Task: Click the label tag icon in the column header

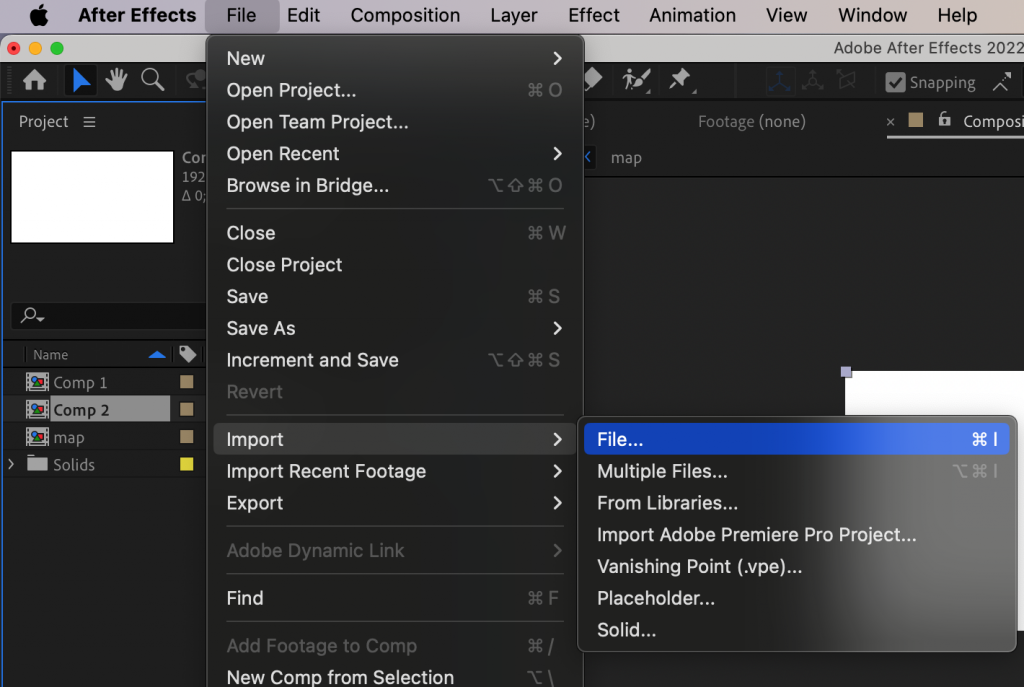Action: (186, 354)
